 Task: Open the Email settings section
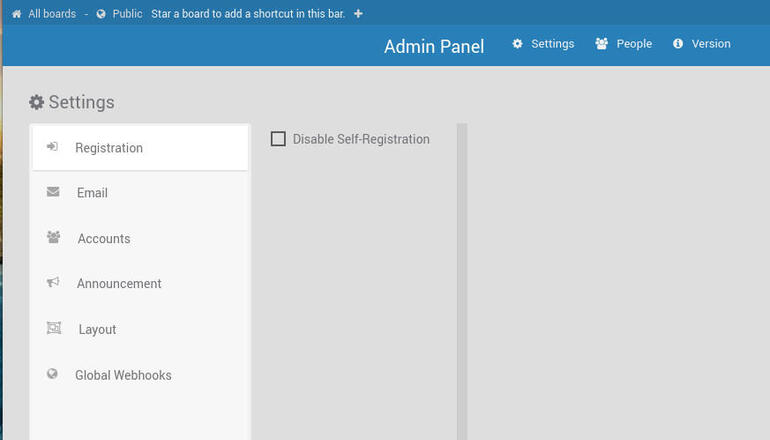click(92, 193)
